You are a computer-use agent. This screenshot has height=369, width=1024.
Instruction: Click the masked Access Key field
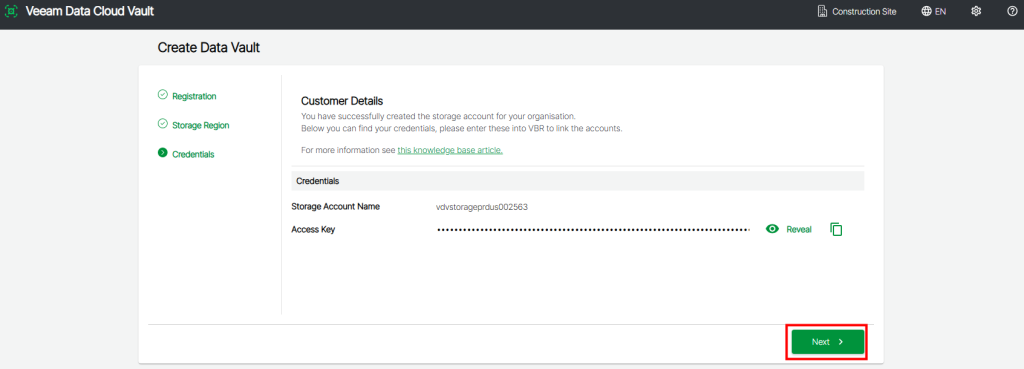(594, 229)
